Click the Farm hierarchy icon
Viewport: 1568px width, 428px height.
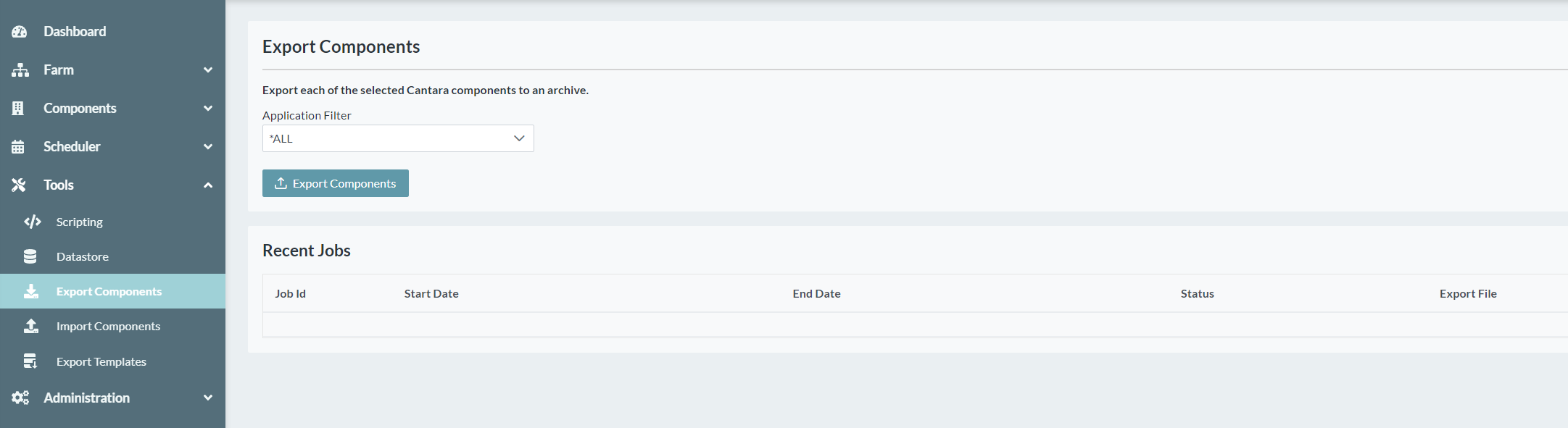(20, 70)
